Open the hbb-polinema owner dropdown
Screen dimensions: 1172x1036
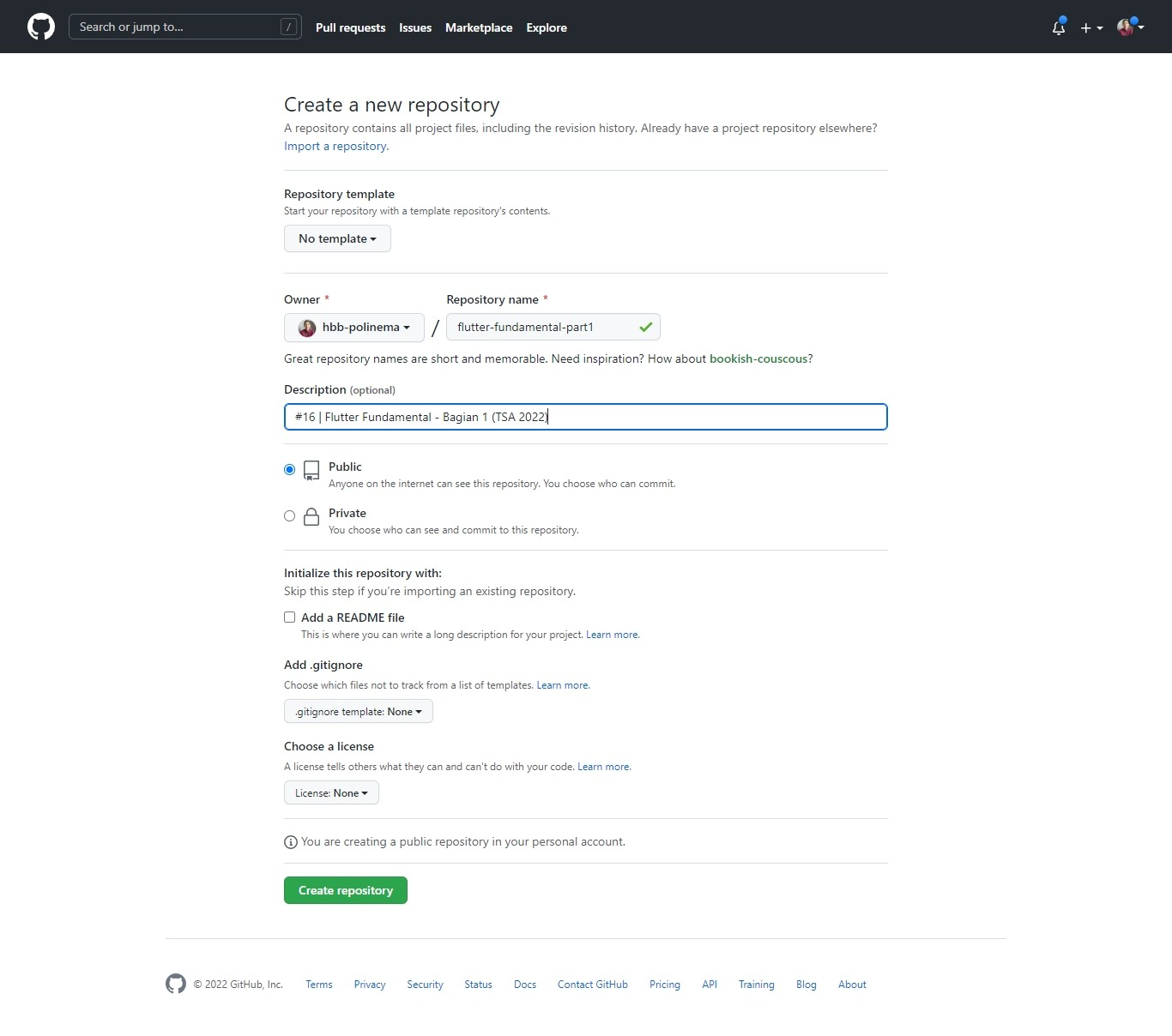click(x=354, y=328)
